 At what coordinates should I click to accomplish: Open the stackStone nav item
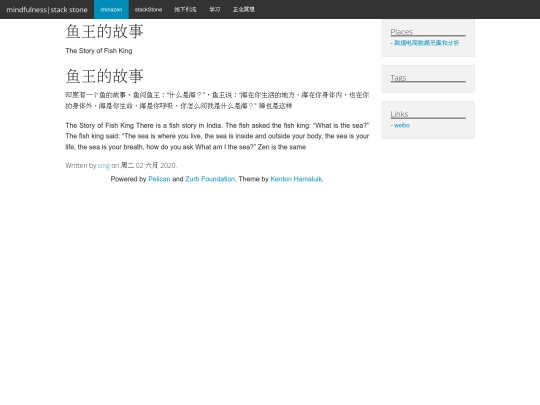tap(148, 9)
